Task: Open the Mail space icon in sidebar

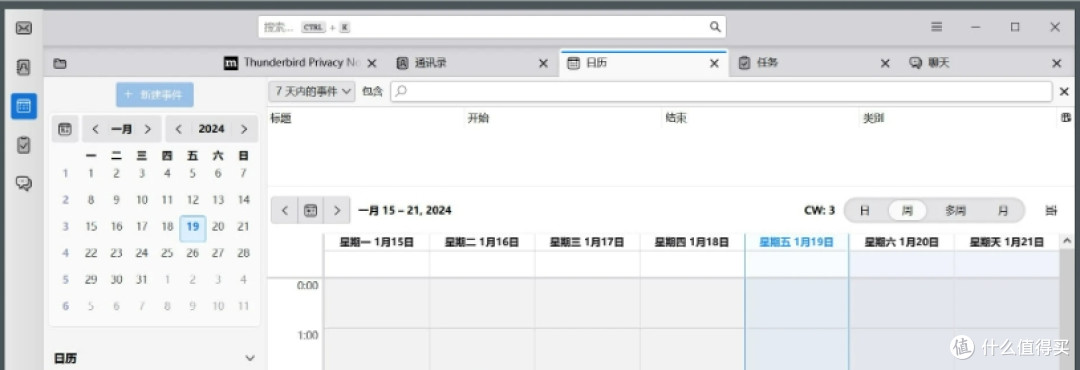Action: click(23, 28)
